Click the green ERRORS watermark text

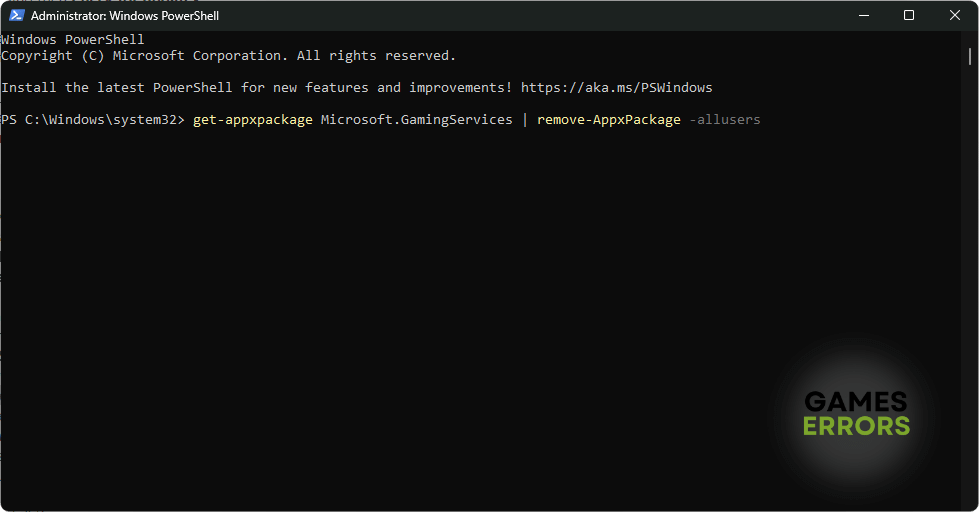tap(856, 426)
